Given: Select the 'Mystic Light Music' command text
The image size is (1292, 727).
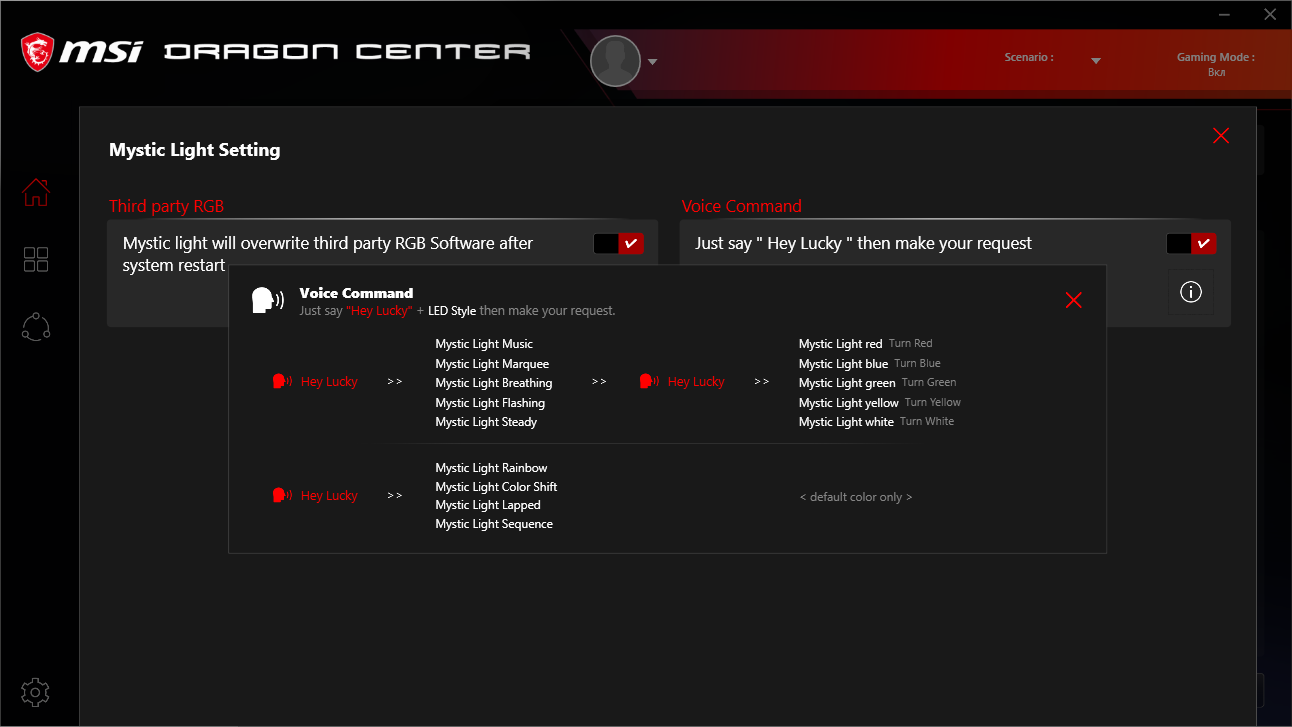Looking at the screenshot, I should [484, 344].
